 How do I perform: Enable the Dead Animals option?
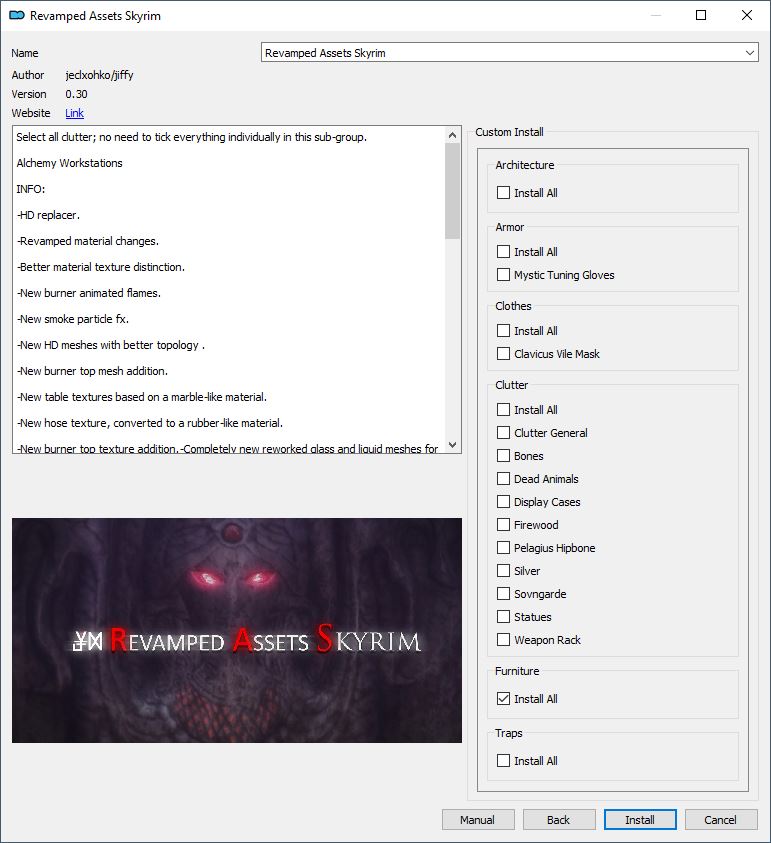tap(503, 478)
